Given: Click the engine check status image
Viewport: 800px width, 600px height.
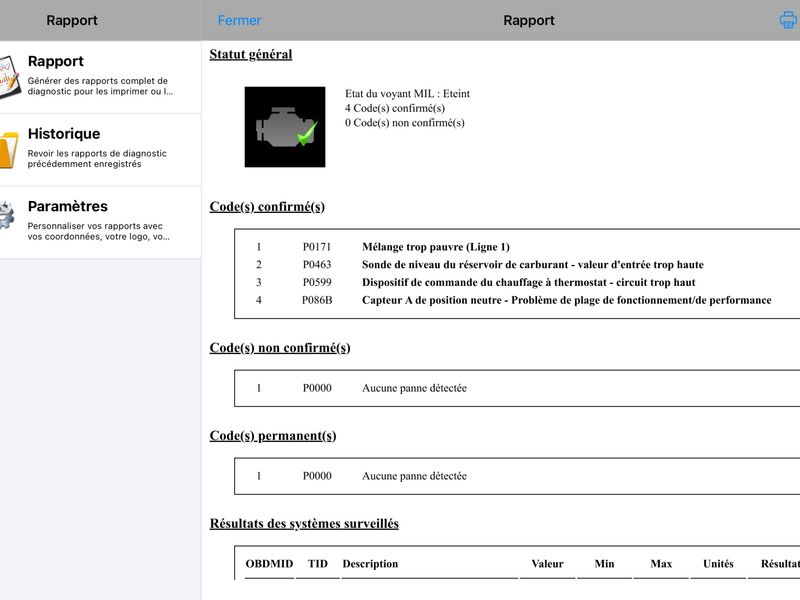Looking at the screenshot, I should click(x=285, y=127).
